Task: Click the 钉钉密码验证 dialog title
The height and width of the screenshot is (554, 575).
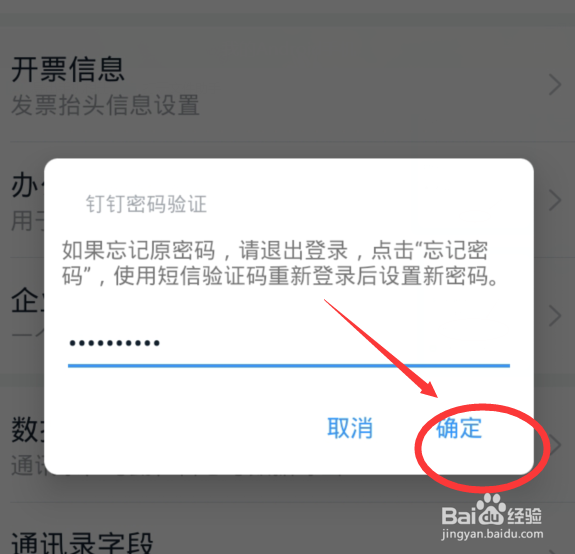Action: pos(146,204)
